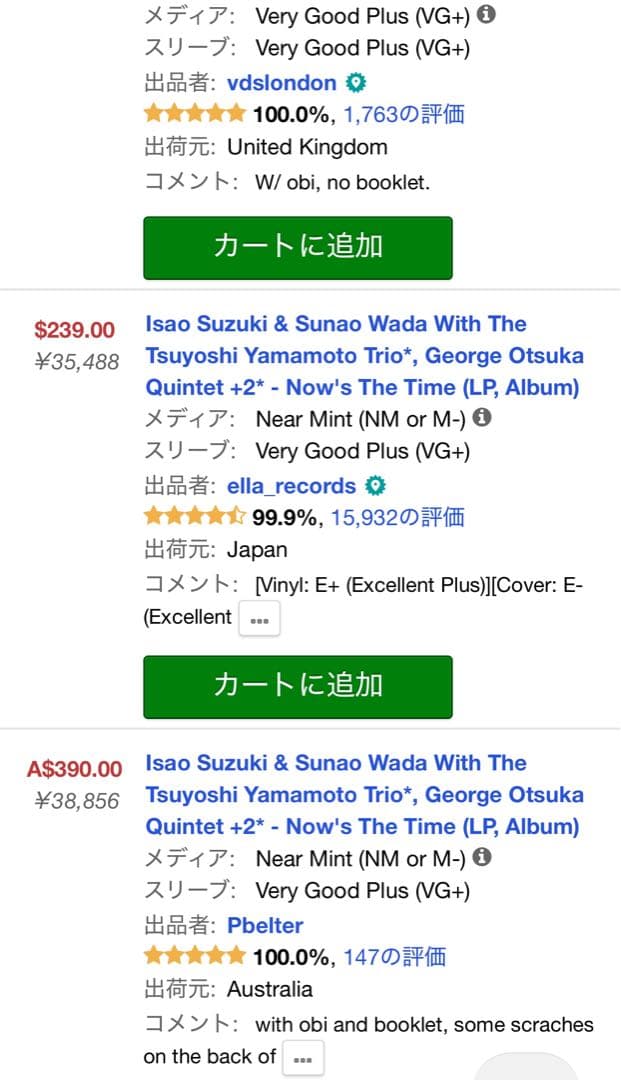Add the $239.00 listing to cart
This screenshot has width=621, height=1080.
[x=298, y=686]
